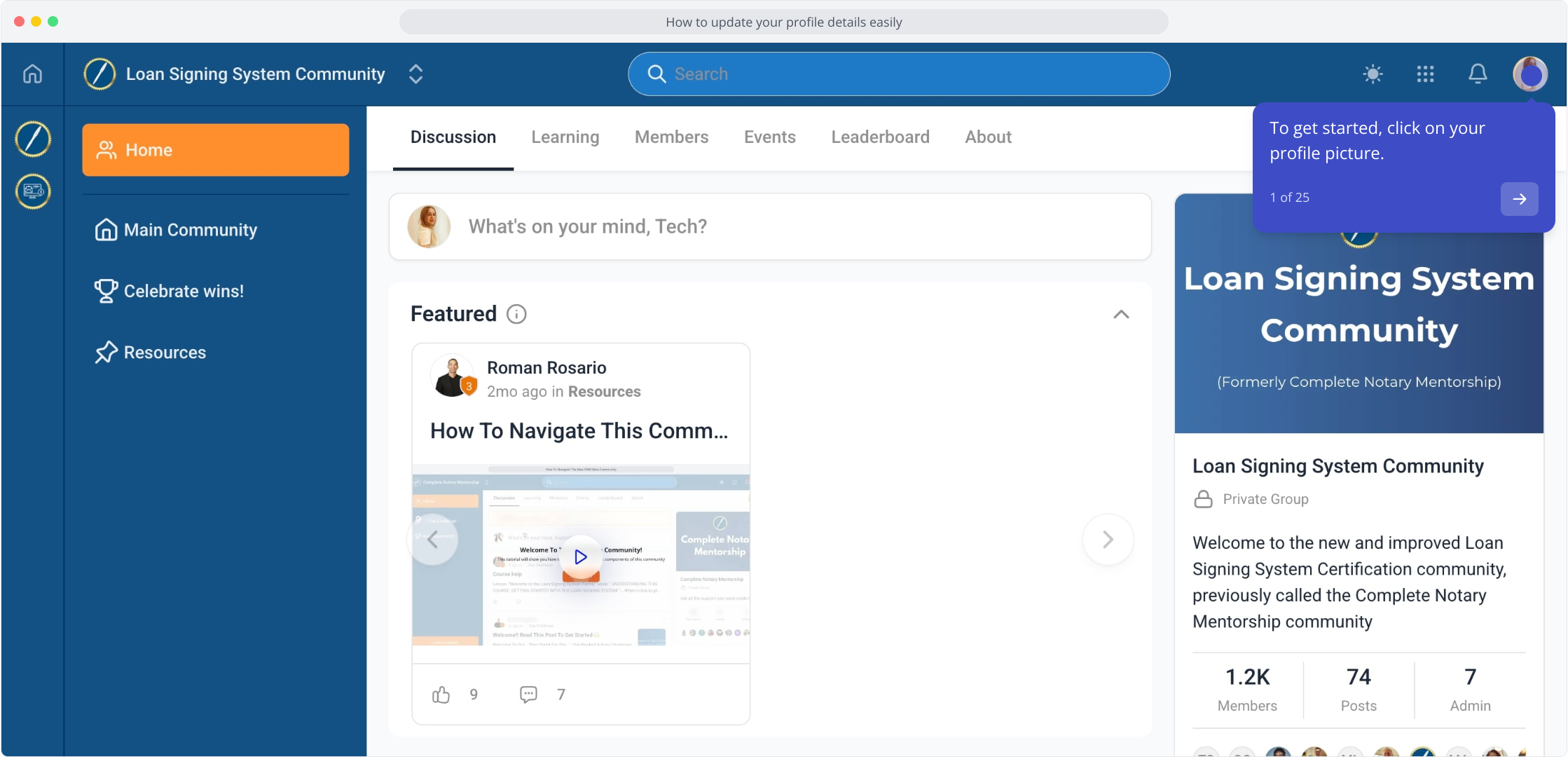Go to previous featured post
1568x757 pixels.
(x=432, y=539)
